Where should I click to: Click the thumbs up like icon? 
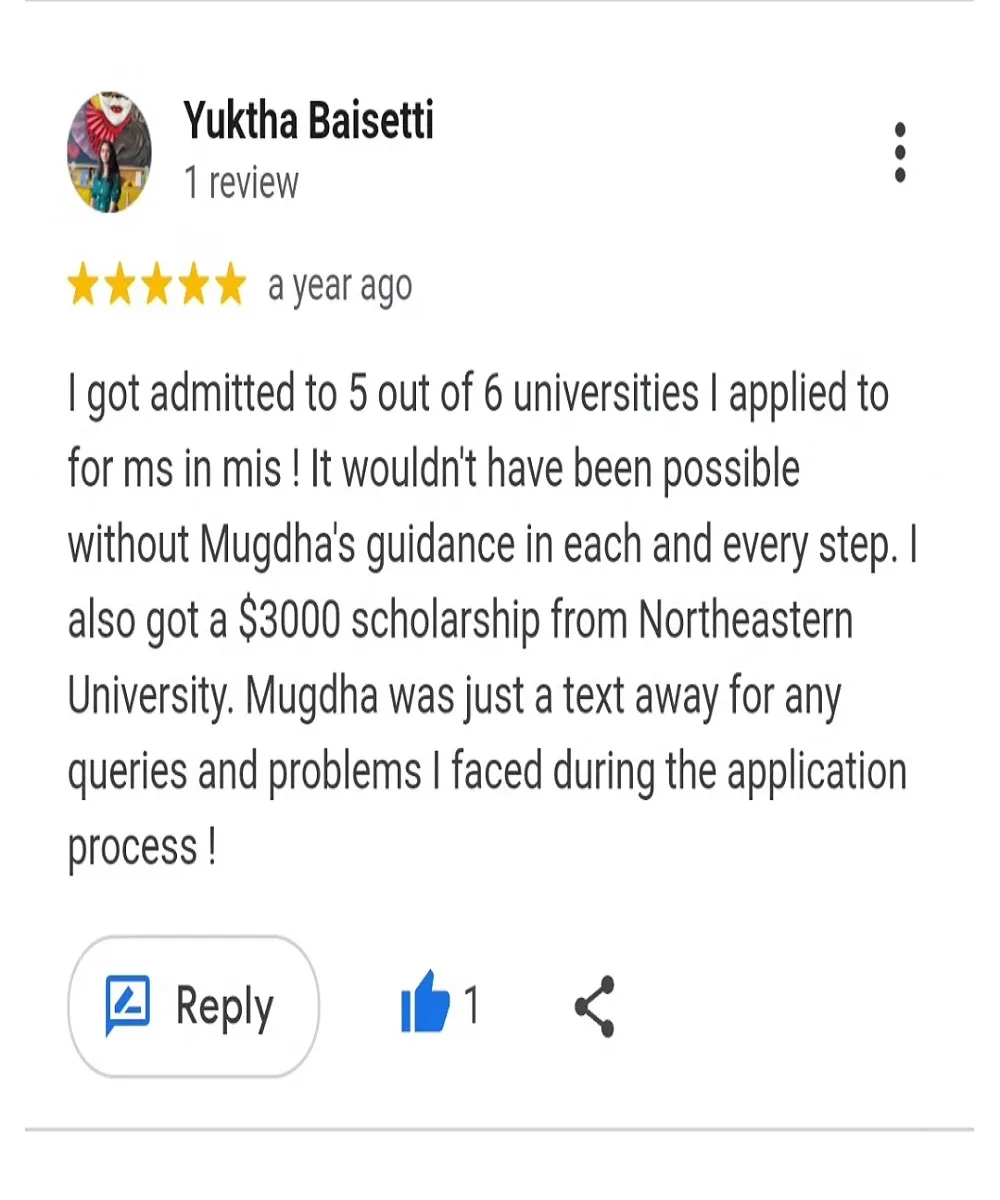[424, 1003]
